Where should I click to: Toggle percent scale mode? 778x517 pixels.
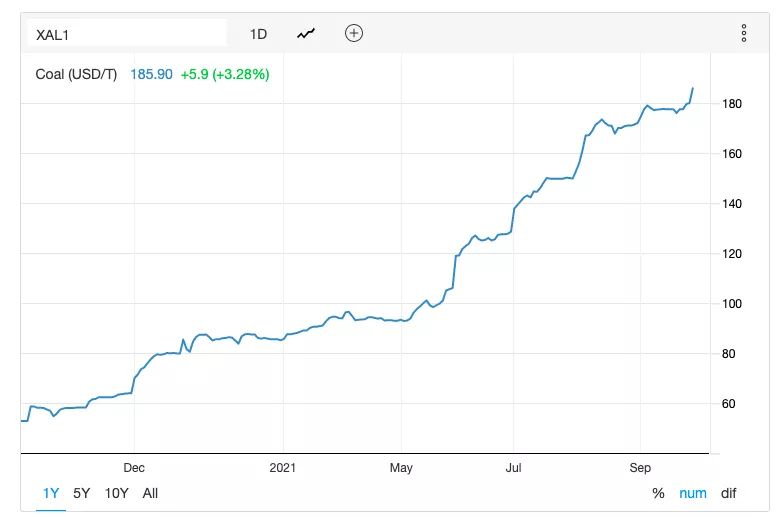[658, 493]
